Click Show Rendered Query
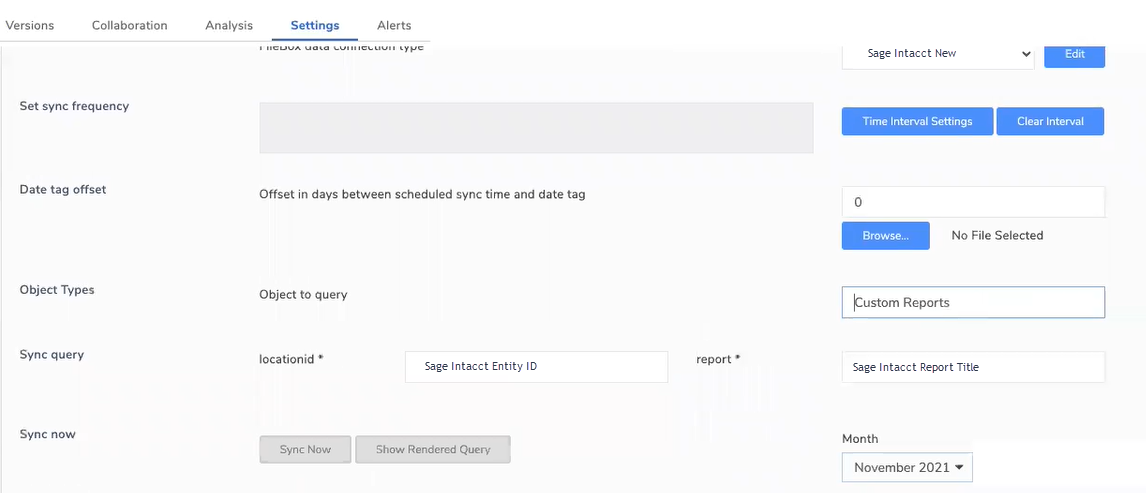The width and height of the screenshot is (1146, 493). (433, 450)
